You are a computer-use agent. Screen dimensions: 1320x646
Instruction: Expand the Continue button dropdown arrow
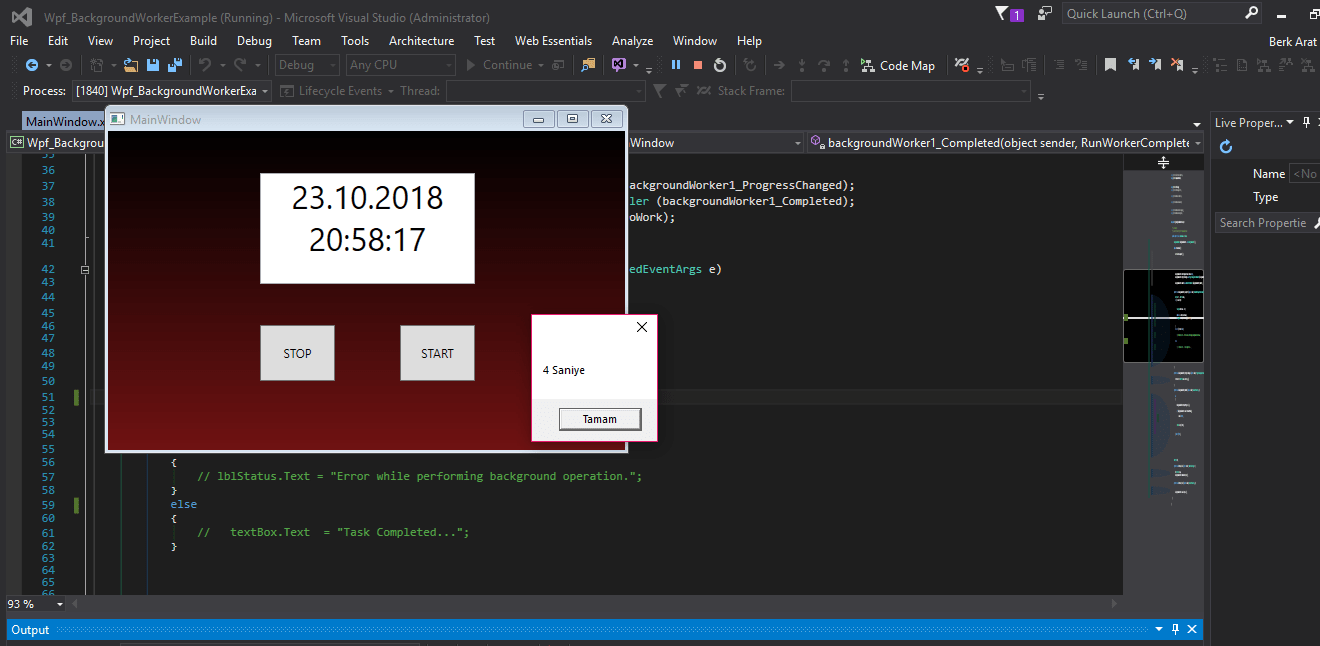click(x=541, y=65)
